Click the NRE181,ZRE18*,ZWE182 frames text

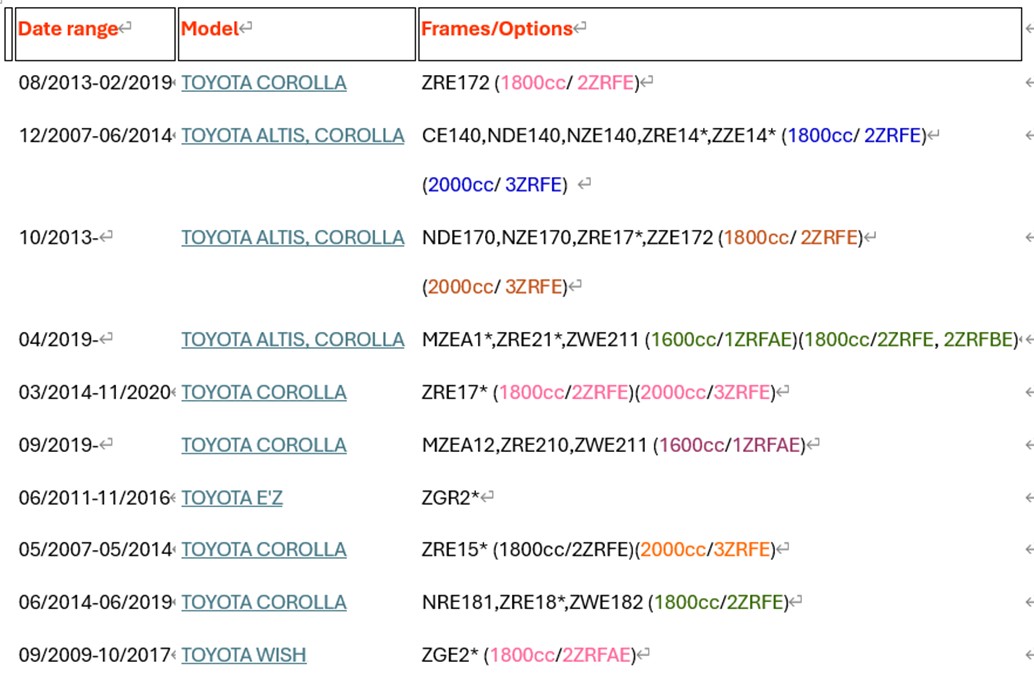532,602
